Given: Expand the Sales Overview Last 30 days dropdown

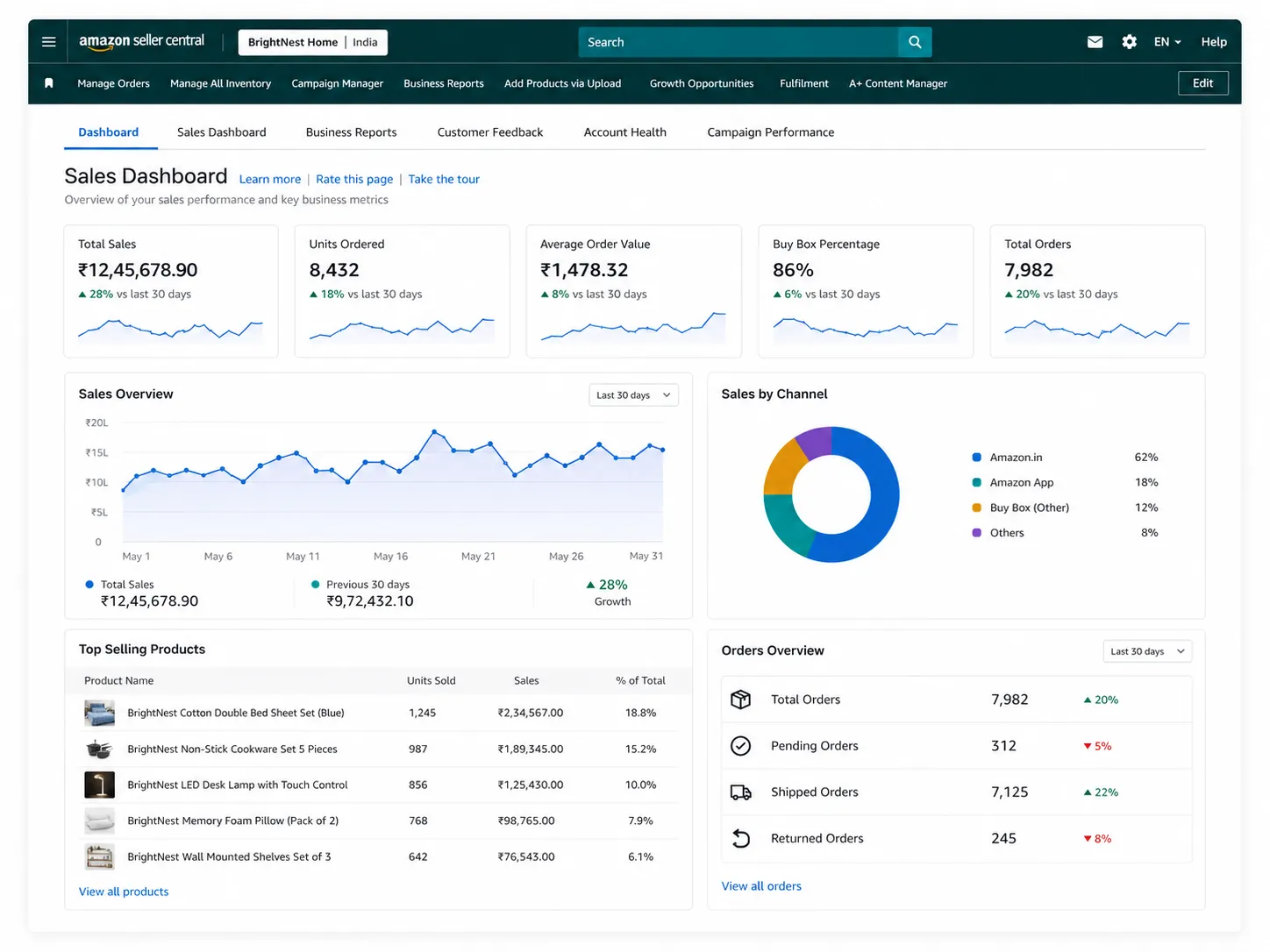Looking at the screenshot, I should pos(633,395).
